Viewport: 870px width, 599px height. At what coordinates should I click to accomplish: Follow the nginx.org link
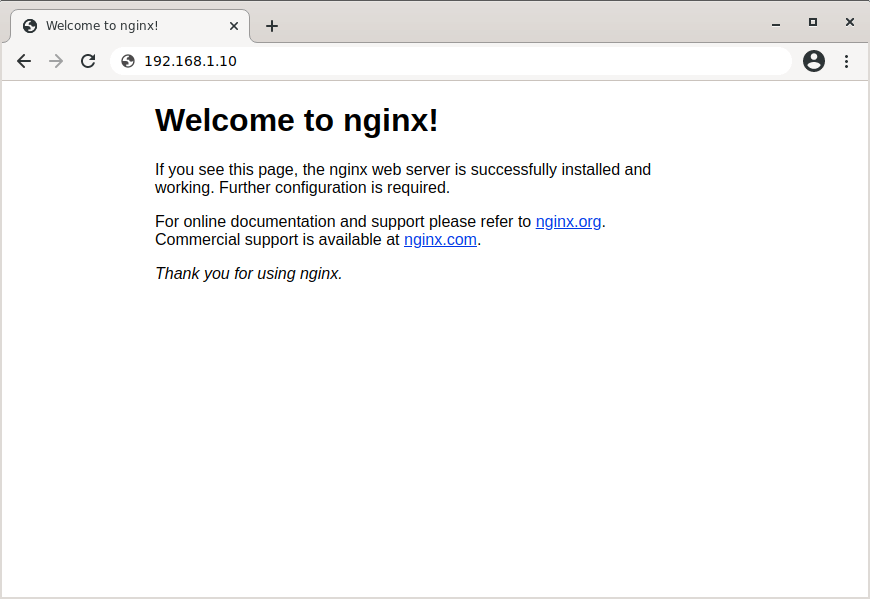coord(568,221)
